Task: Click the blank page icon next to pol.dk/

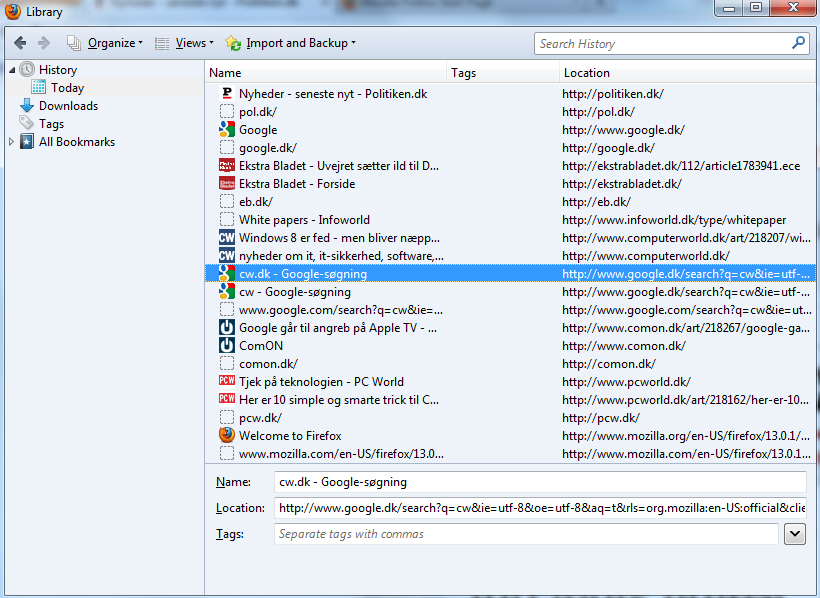Action: [226, 111]
